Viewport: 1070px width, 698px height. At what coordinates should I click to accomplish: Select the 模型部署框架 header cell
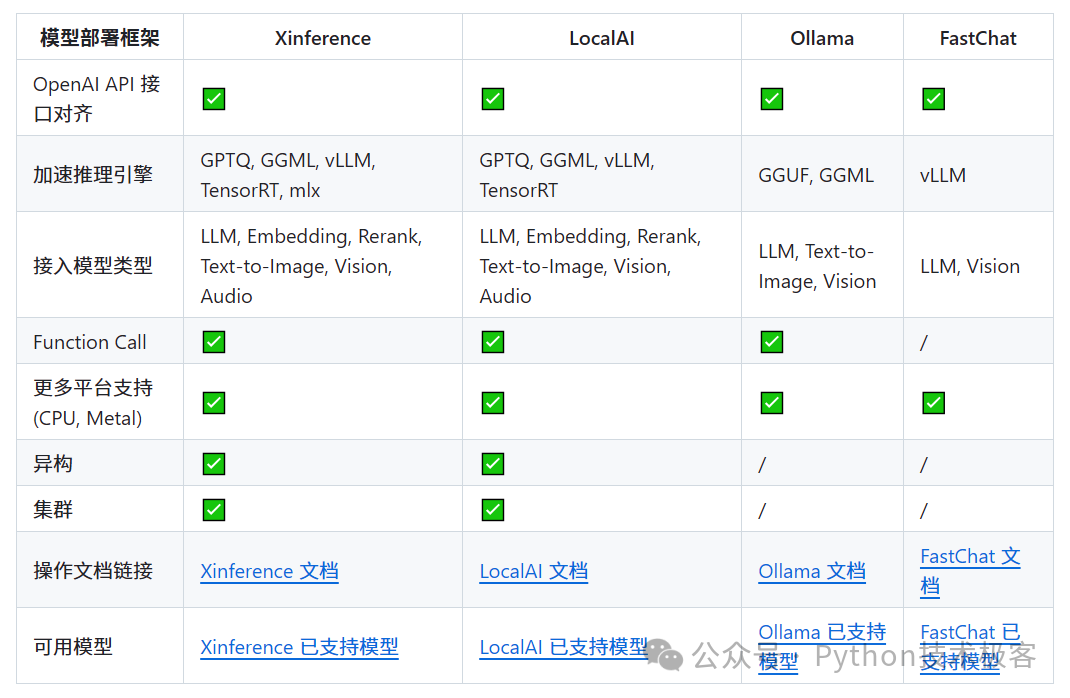pos(100,38)
